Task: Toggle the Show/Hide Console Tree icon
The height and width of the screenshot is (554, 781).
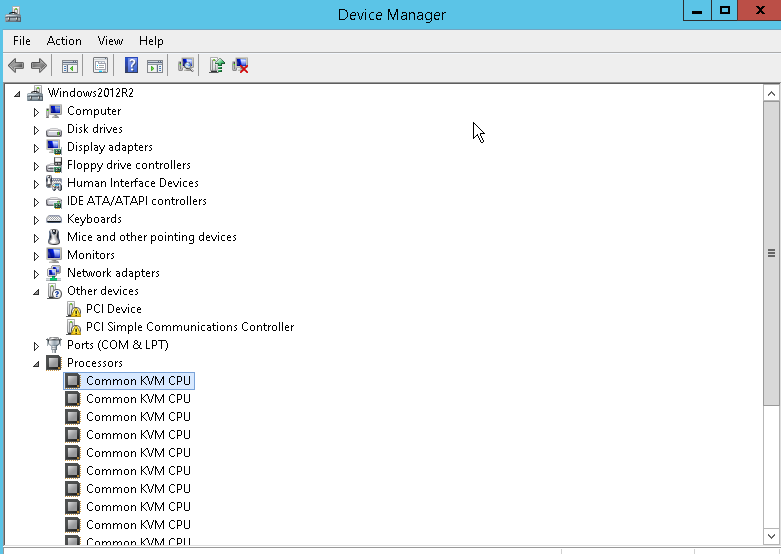Action: click(x=70, y=65)
